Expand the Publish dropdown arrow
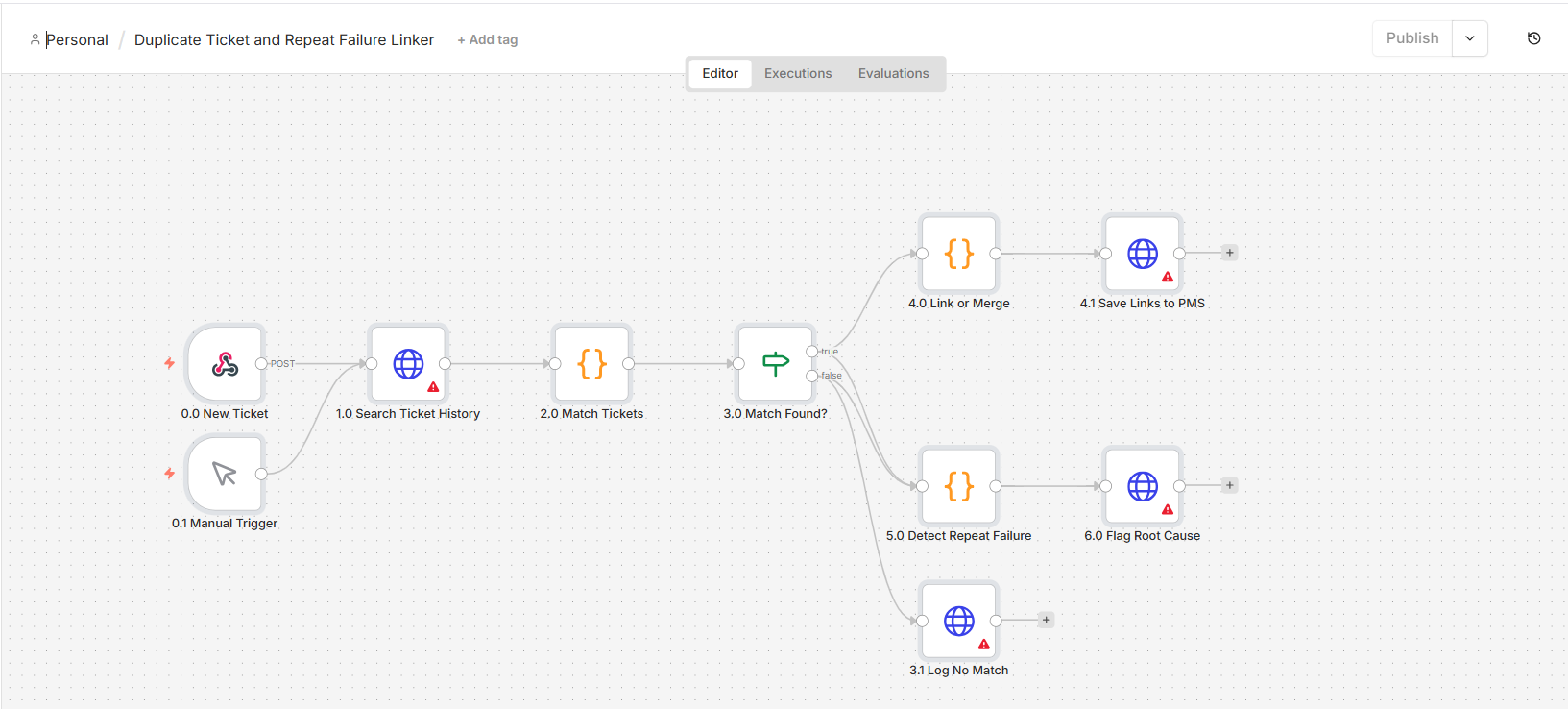 click(1470, 38)
